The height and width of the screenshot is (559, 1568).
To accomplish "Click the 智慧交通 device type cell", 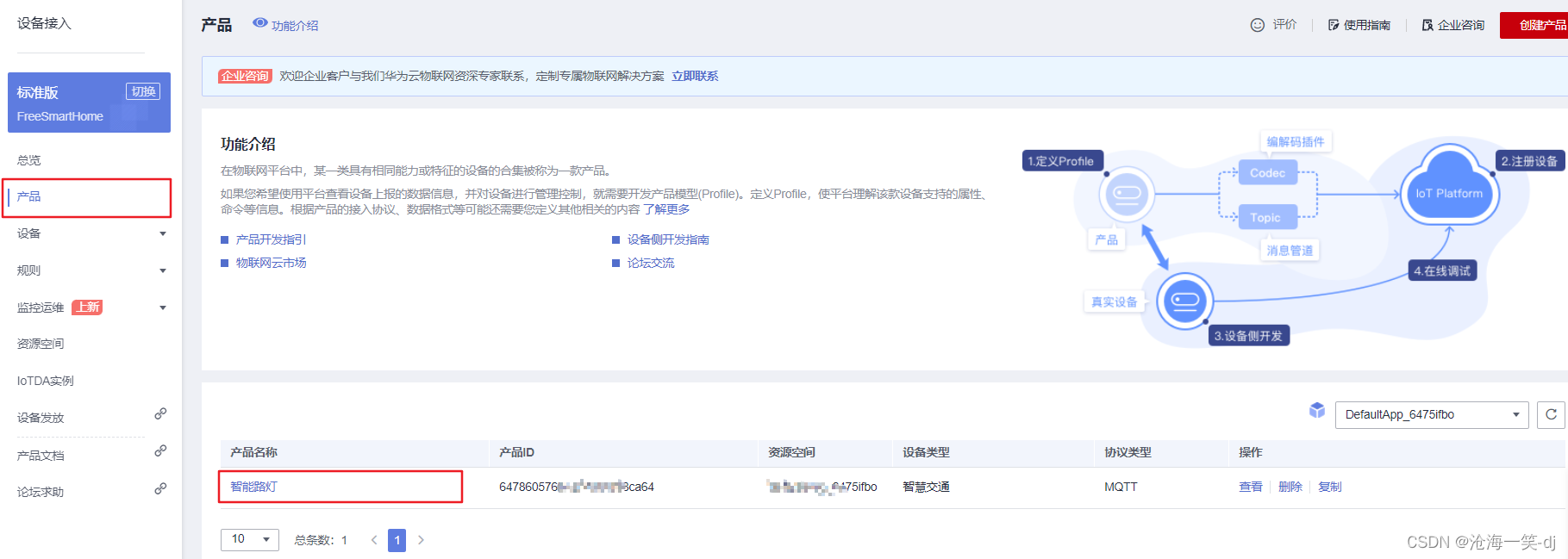I will (x=926, y=487).
